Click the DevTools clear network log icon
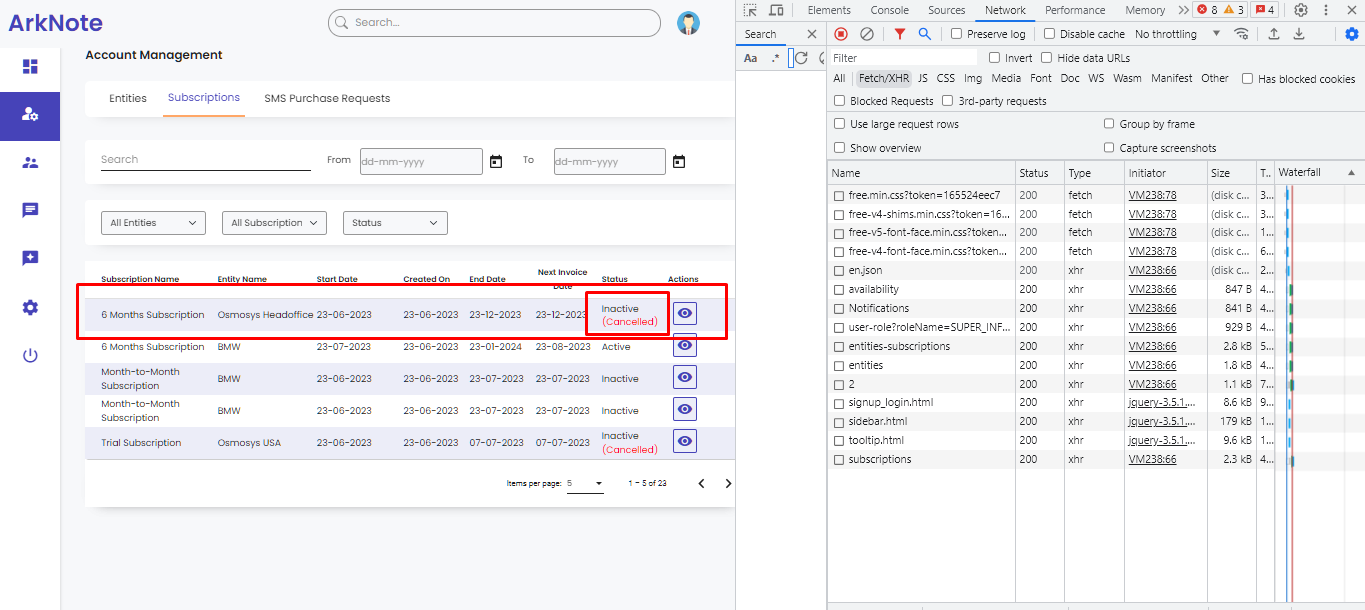This screenshot has width=1365, height=610. pyautogui.click(x=867, y=34)
